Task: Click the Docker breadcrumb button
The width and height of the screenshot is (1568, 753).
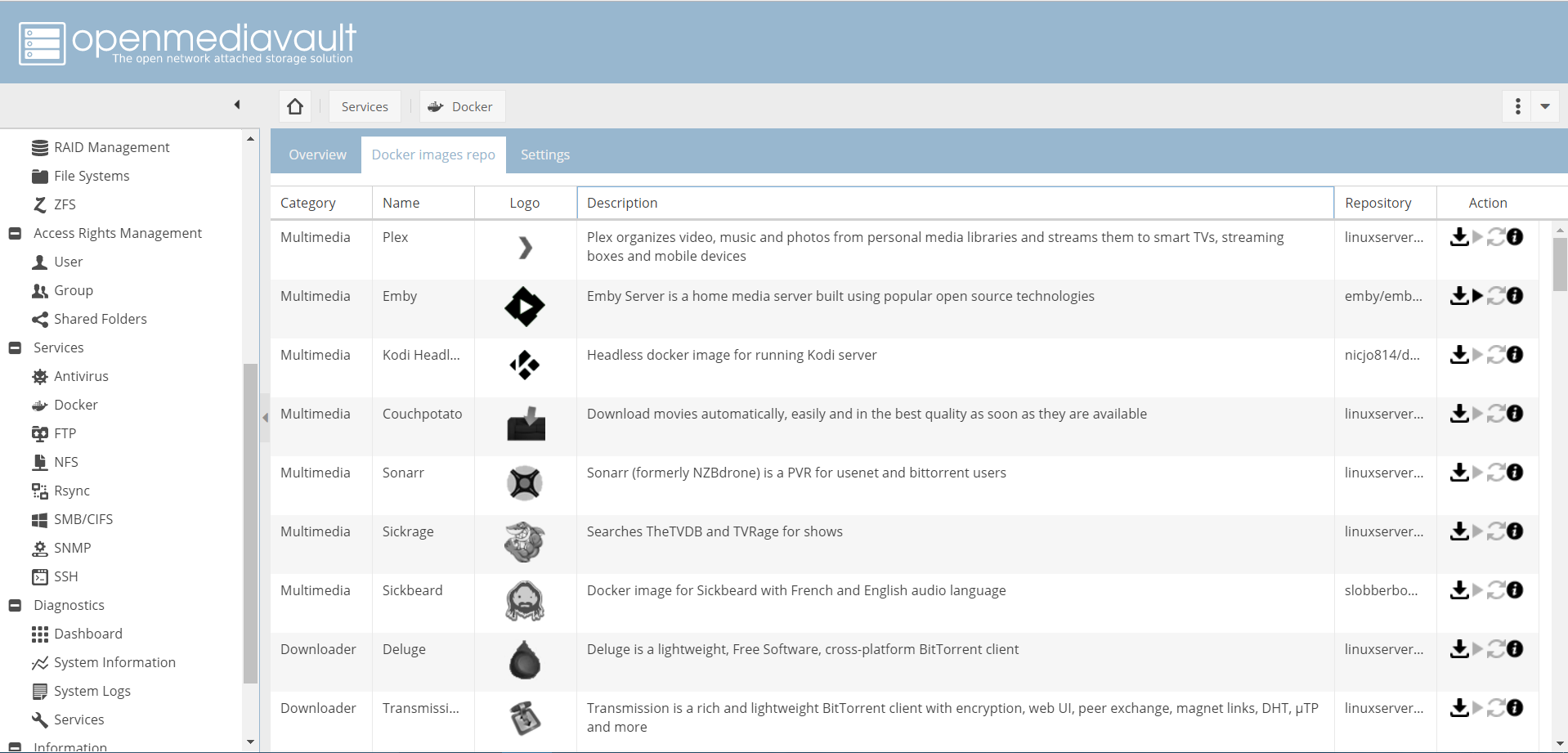Action: [462, 106]
